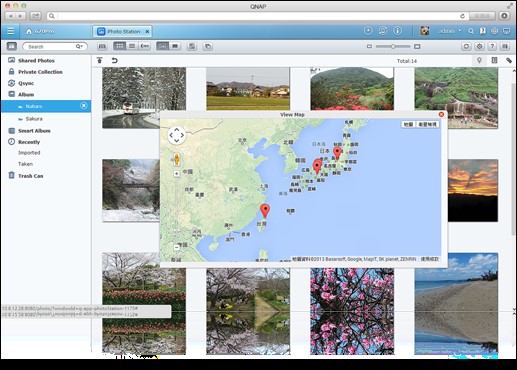Image resolution: width=517 pixels, height=370 pixels.
Task: Click the multi-select copy toolbar icon
Action: (208, 46)
